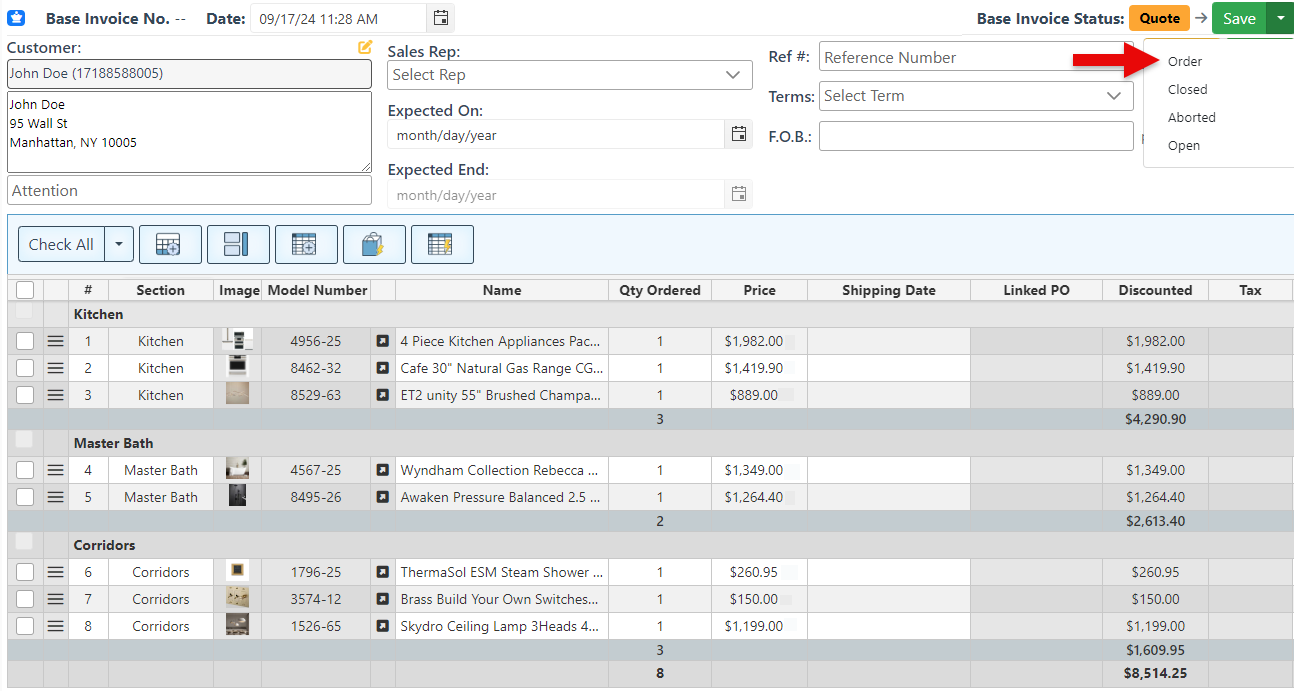Click the customer edit pencil icon
This screenshot has height=691, width=1294.
coord(365,47)
